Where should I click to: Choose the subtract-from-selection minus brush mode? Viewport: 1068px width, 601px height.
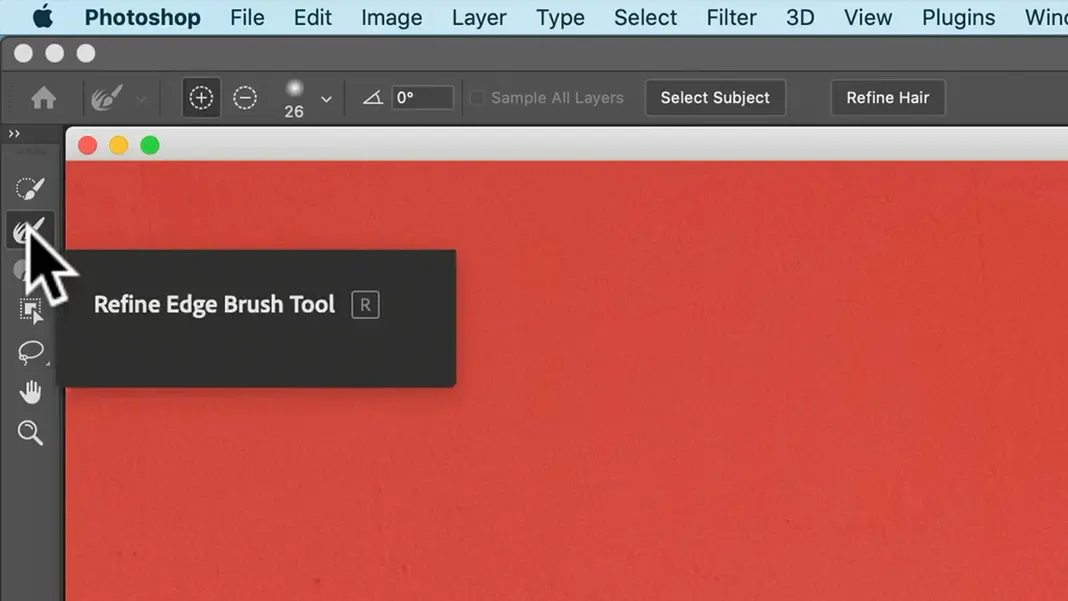click(x=245, y=98)
